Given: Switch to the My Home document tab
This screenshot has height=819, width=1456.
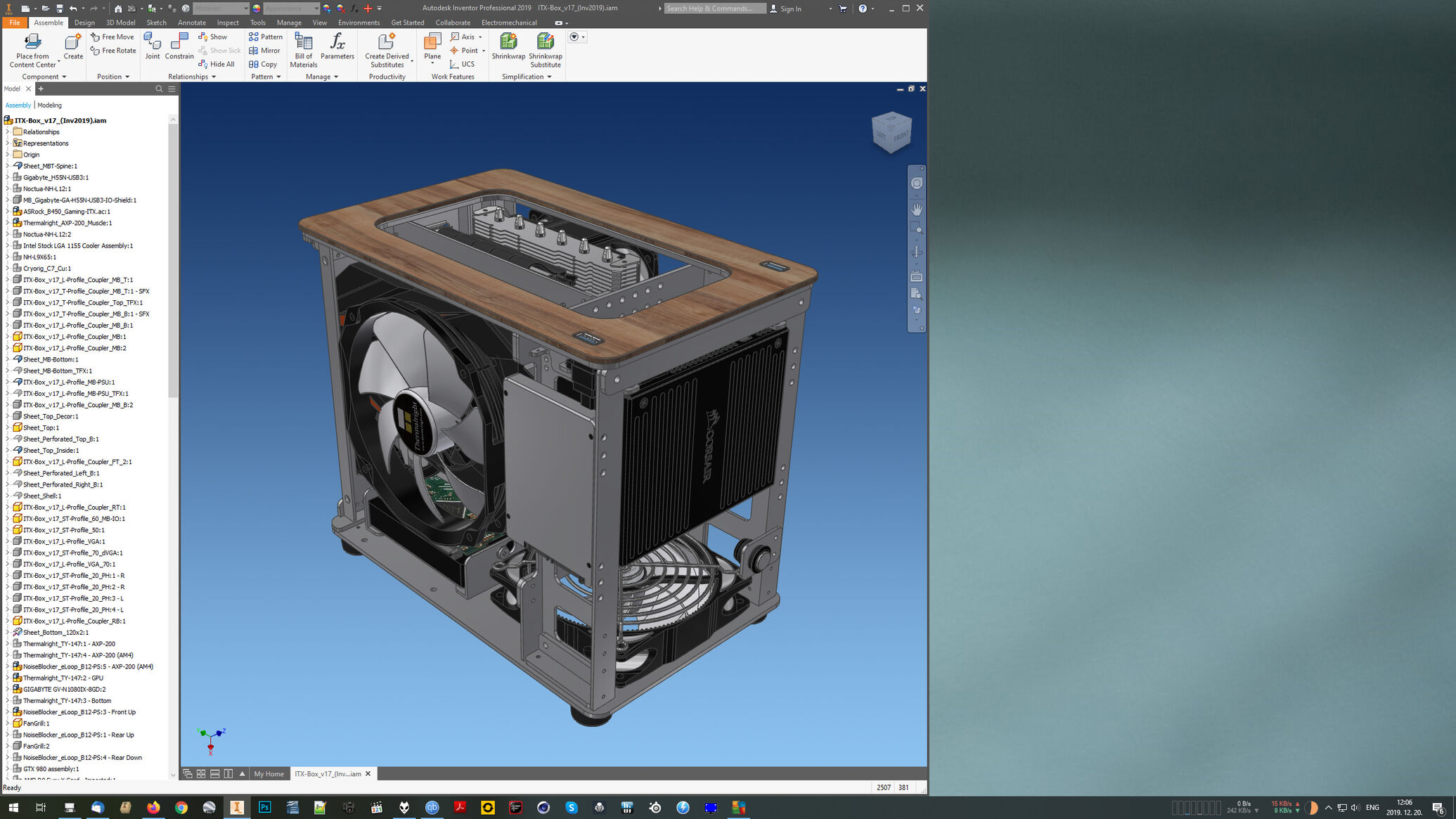Looking at the screenshot, I should [269, 774].
